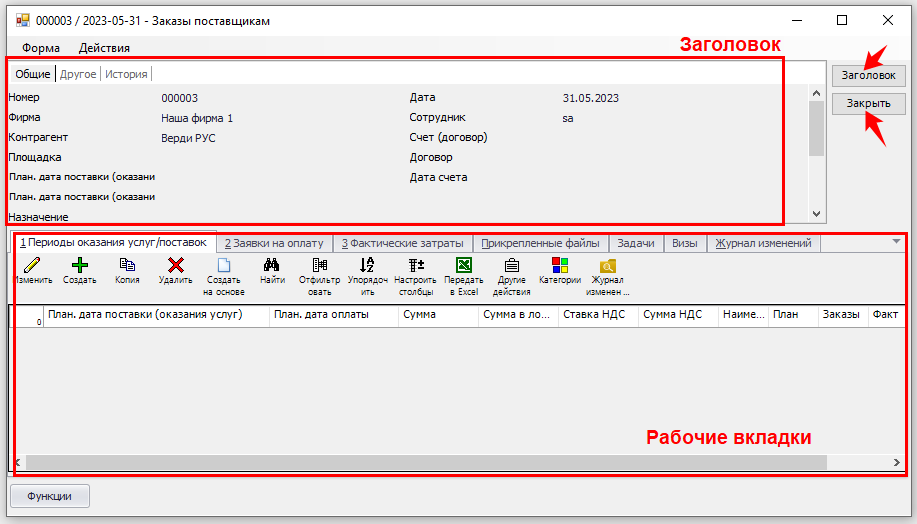Export via Передать в Excel icon
This screenshot has width=917, height=524.
[463, 266]
